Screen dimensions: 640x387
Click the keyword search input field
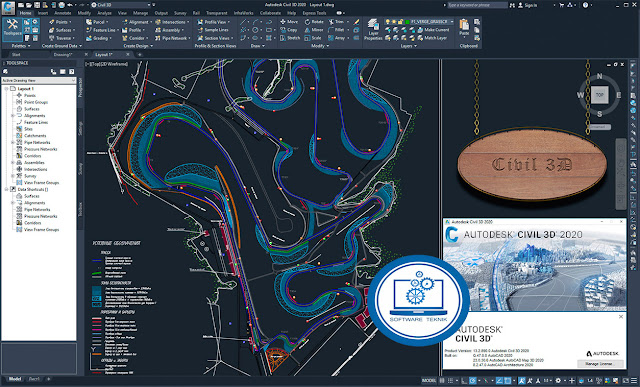tap(478, 5)
